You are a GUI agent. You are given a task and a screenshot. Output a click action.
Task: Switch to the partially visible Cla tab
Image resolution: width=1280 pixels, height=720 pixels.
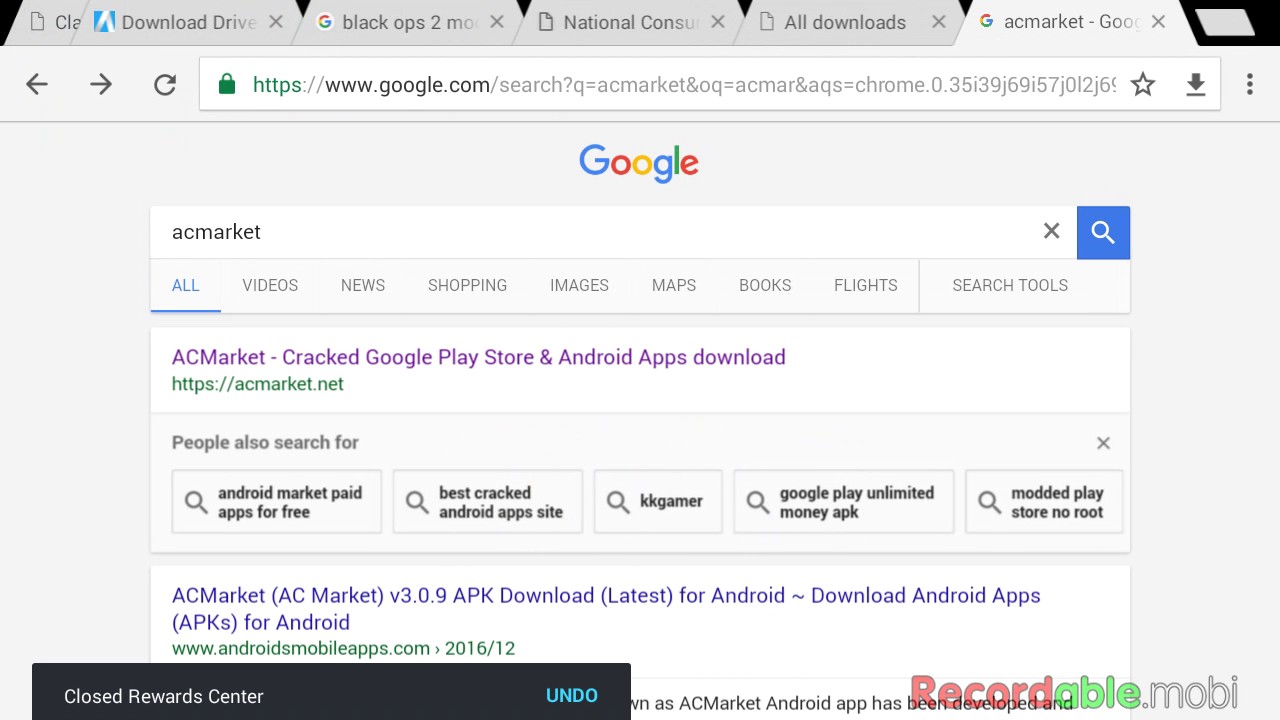pyautogui.click(x=55, y=22)
